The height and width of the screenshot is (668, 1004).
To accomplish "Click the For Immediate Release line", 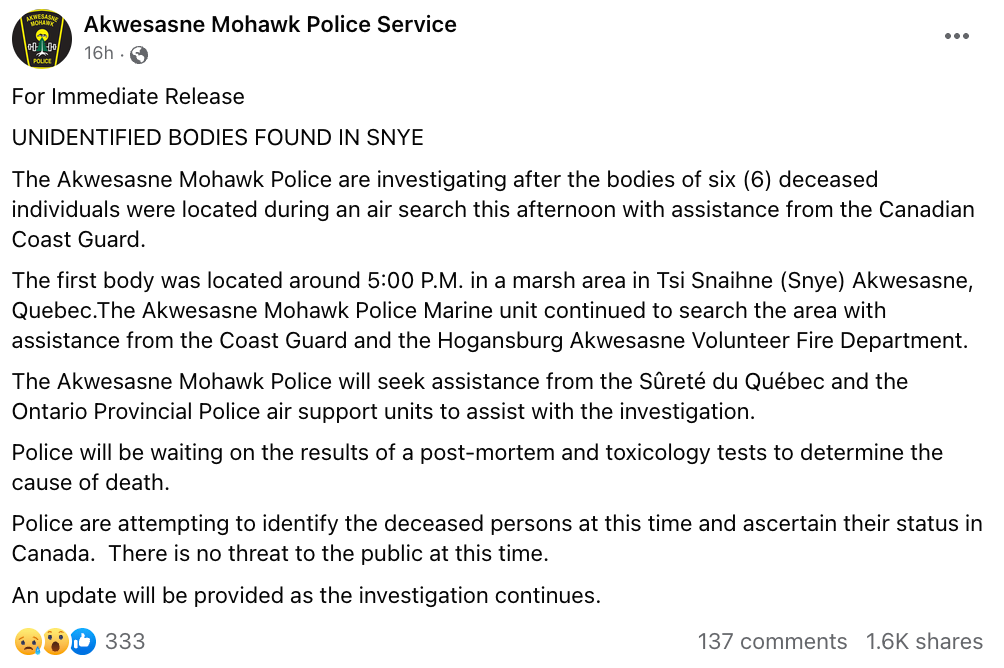I will 128,97.
